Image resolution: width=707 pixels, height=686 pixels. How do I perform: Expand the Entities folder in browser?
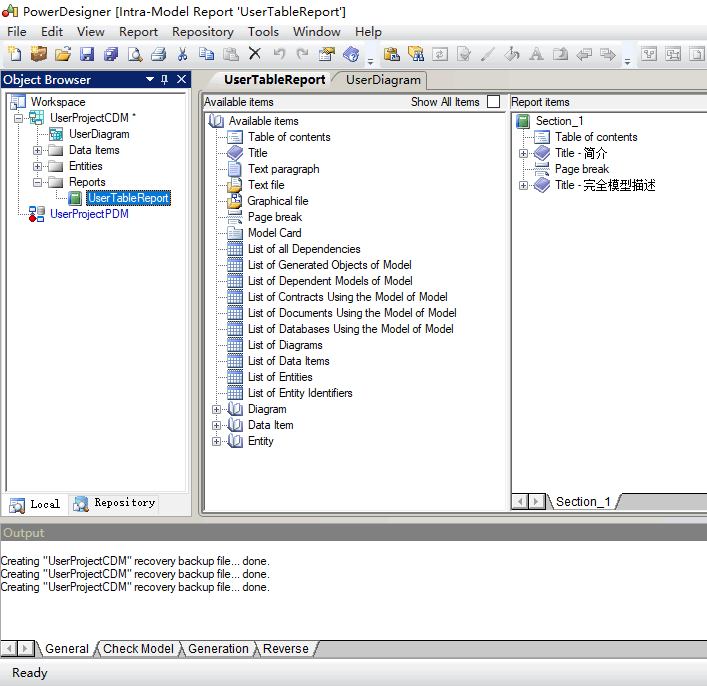tap(37, 166)
